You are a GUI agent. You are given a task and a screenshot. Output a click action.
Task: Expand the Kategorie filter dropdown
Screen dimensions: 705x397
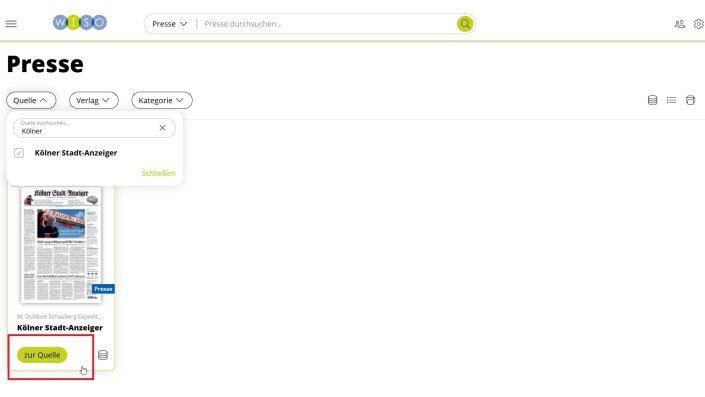162,100
